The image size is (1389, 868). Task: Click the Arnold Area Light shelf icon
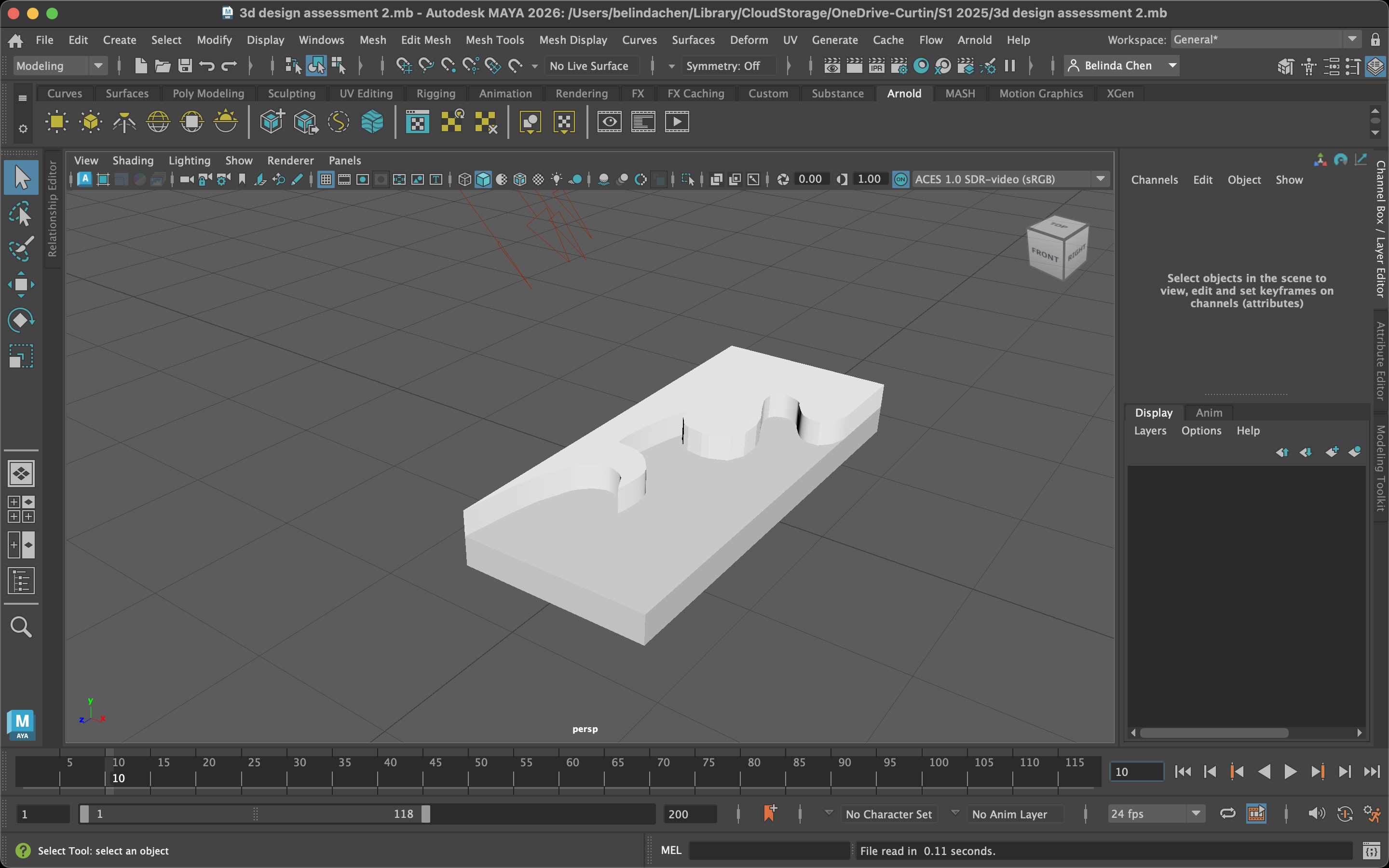pyautogui.click(x=57, y=122)
